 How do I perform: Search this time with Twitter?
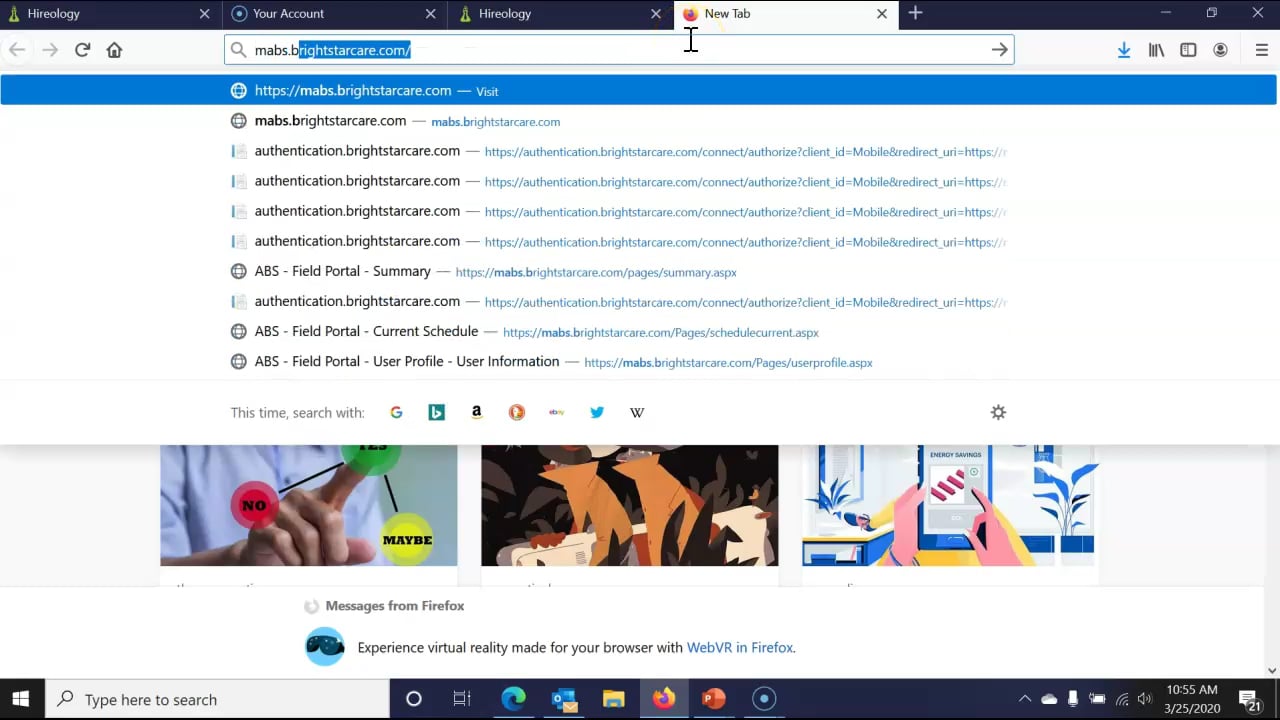pyautogui.click(x=597, y=412)
